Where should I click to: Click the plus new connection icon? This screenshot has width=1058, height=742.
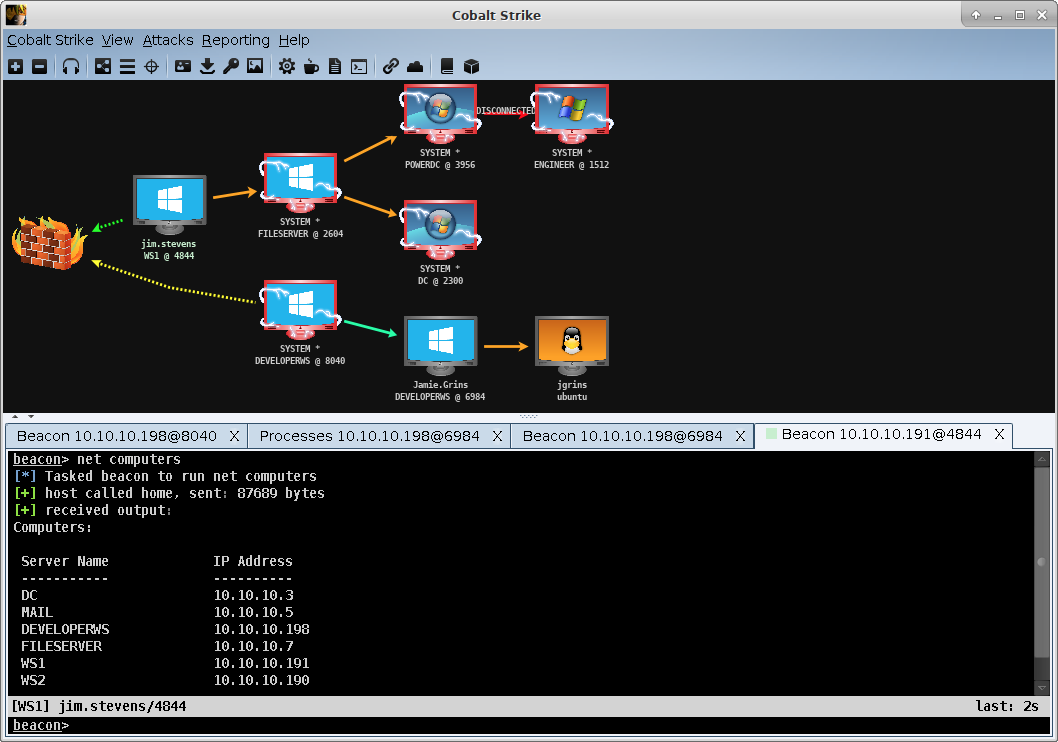(x=15, y=67)
